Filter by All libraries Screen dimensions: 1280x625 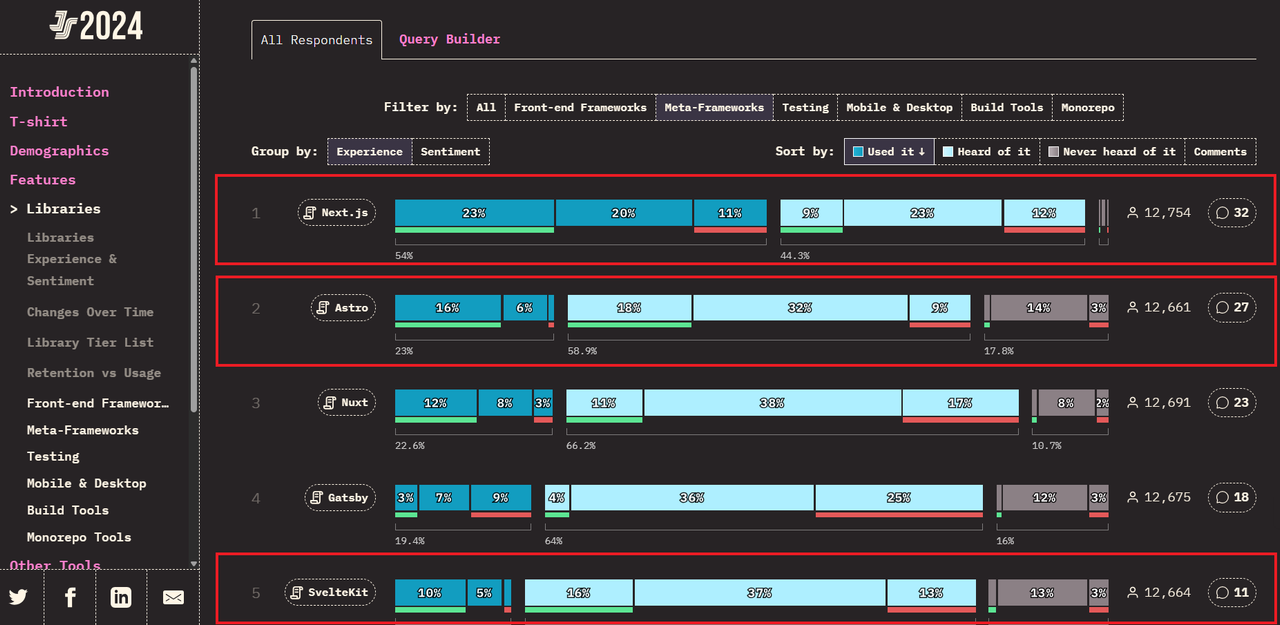pyautogui.click(x=486, y=107)
